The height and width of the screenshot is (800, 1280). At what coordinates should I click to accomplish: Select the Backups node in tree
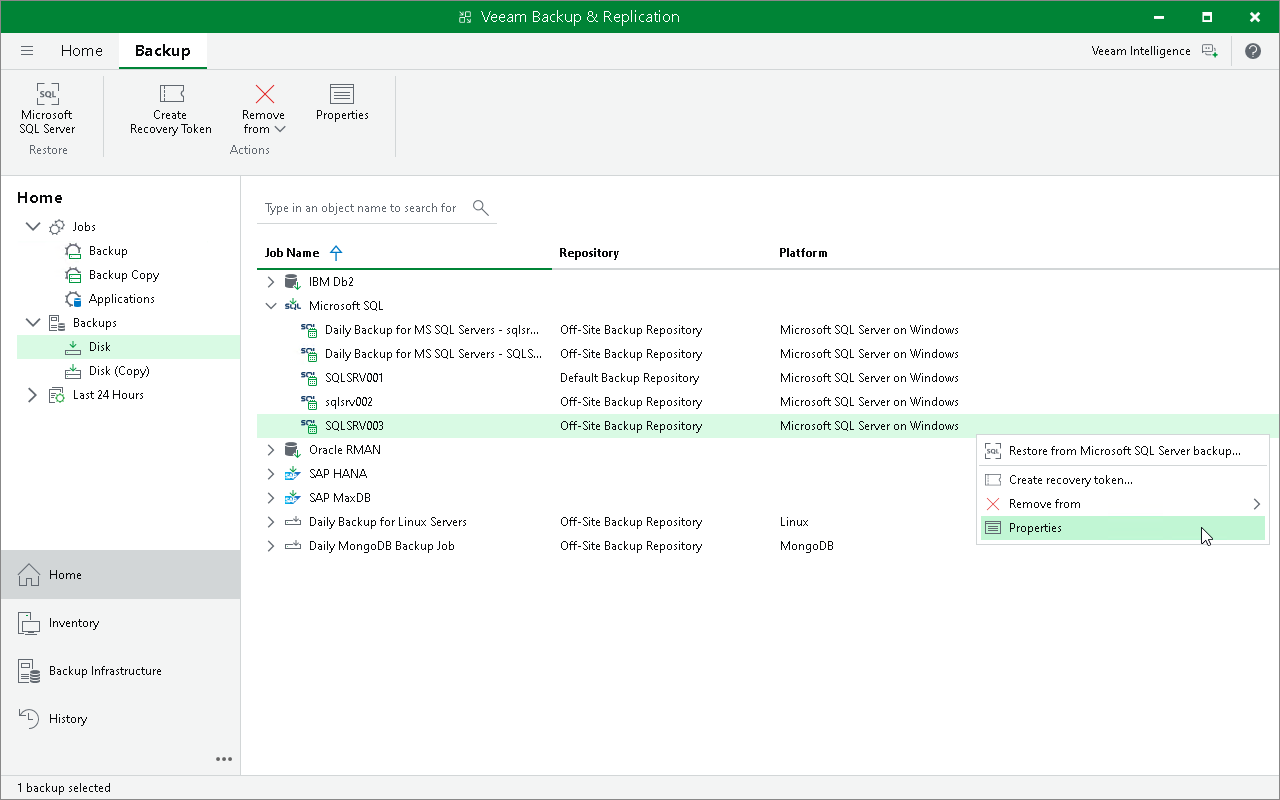click(95, 323)
